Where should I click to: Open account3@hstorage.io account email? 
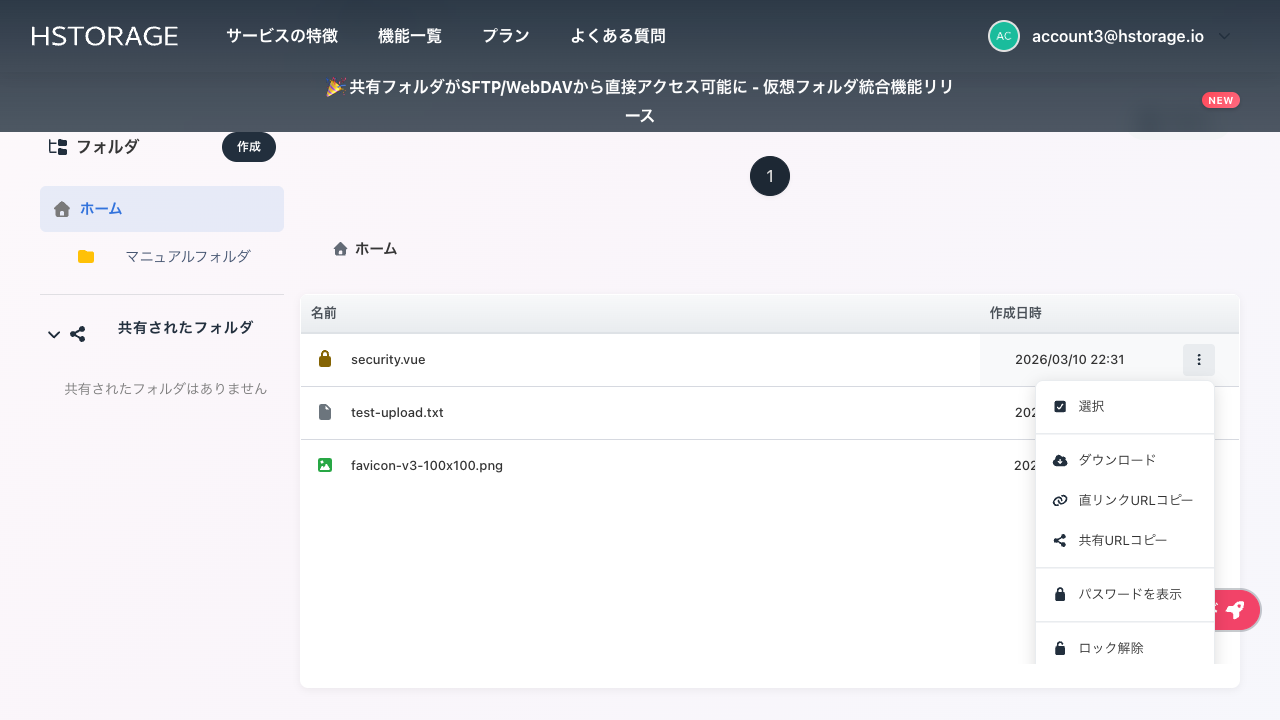point(1118,36)
